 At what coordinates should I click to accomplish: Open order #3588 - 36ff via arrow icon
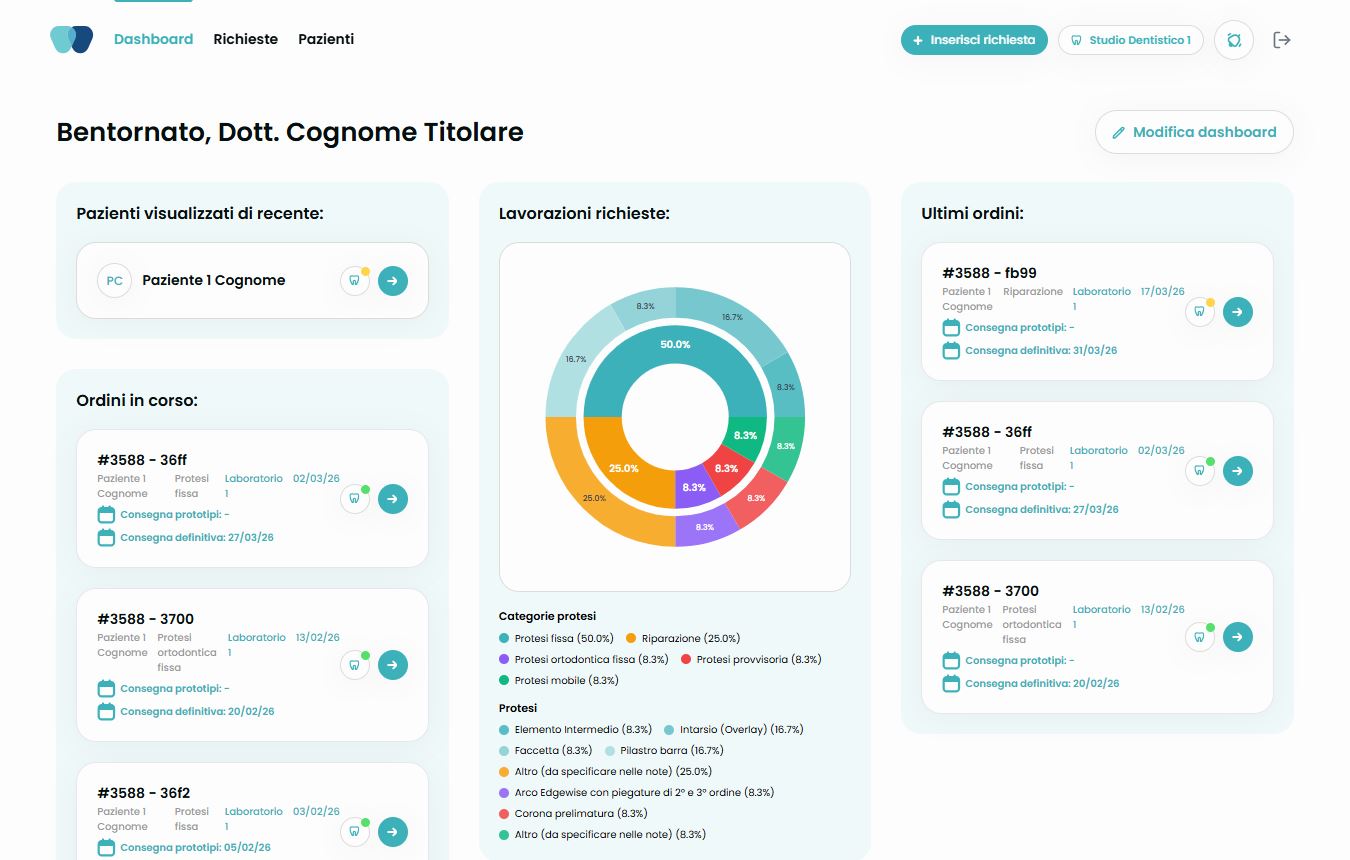point(393,499)
